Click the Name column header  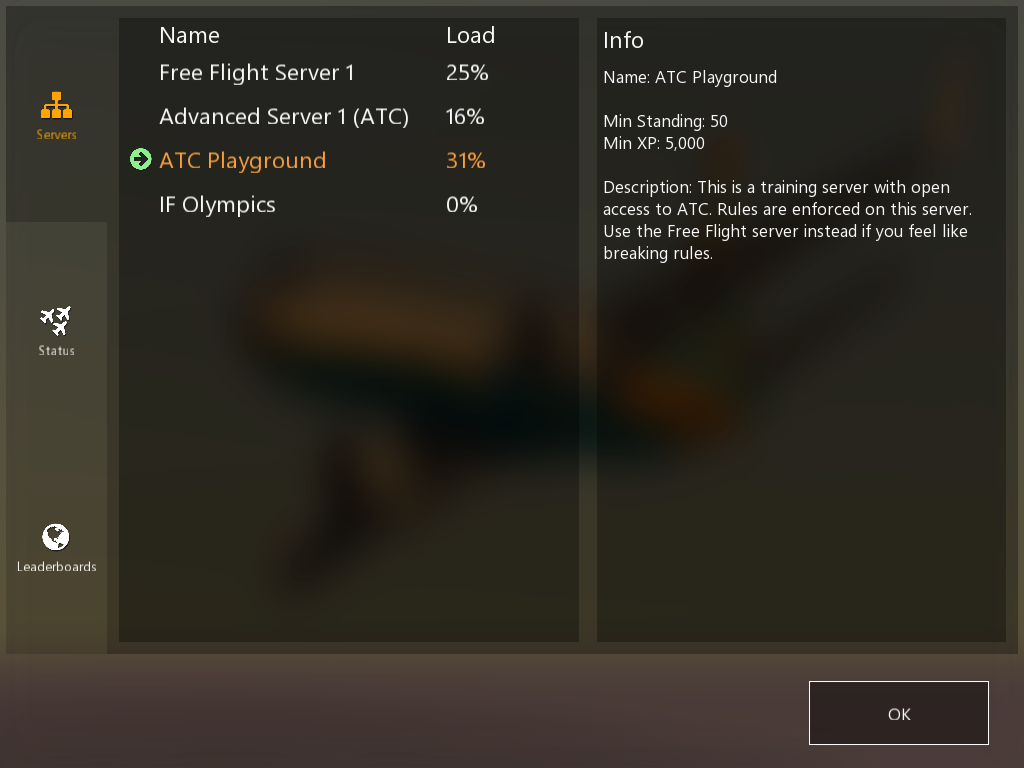(189, 35)
